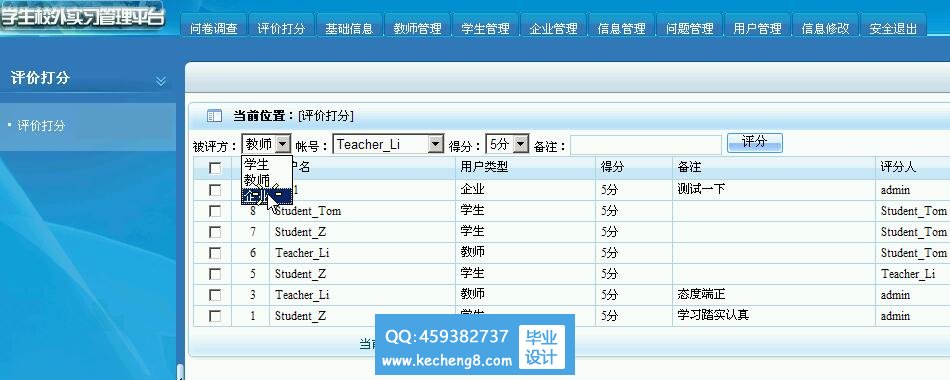Tick the checkbox for row 5 Student_Z

click(214, 274)
